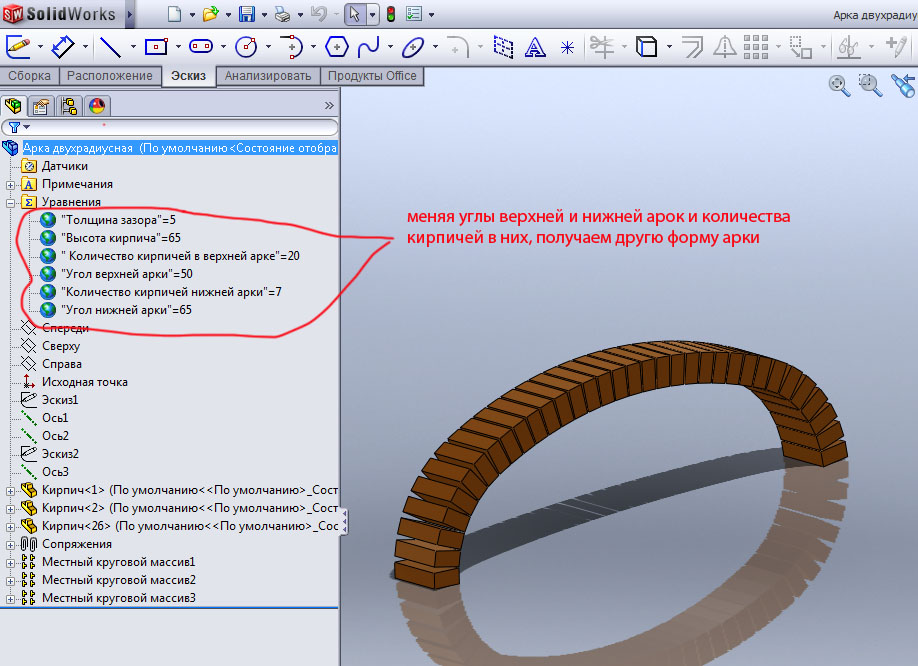Select equation "Угол верхней арки"=50
Screen dimensions: 918x666
click(127, 274)
